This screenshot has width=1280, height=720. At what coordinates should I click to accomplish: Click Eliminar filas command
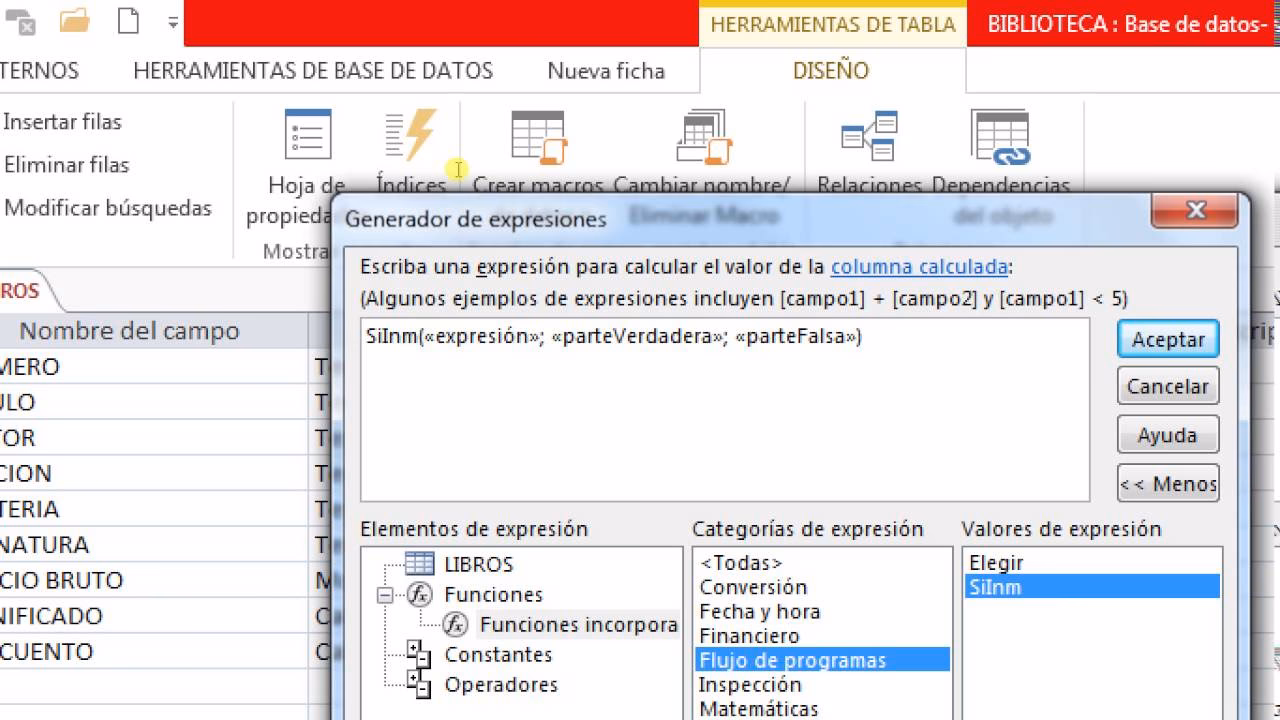coord(66,165)
